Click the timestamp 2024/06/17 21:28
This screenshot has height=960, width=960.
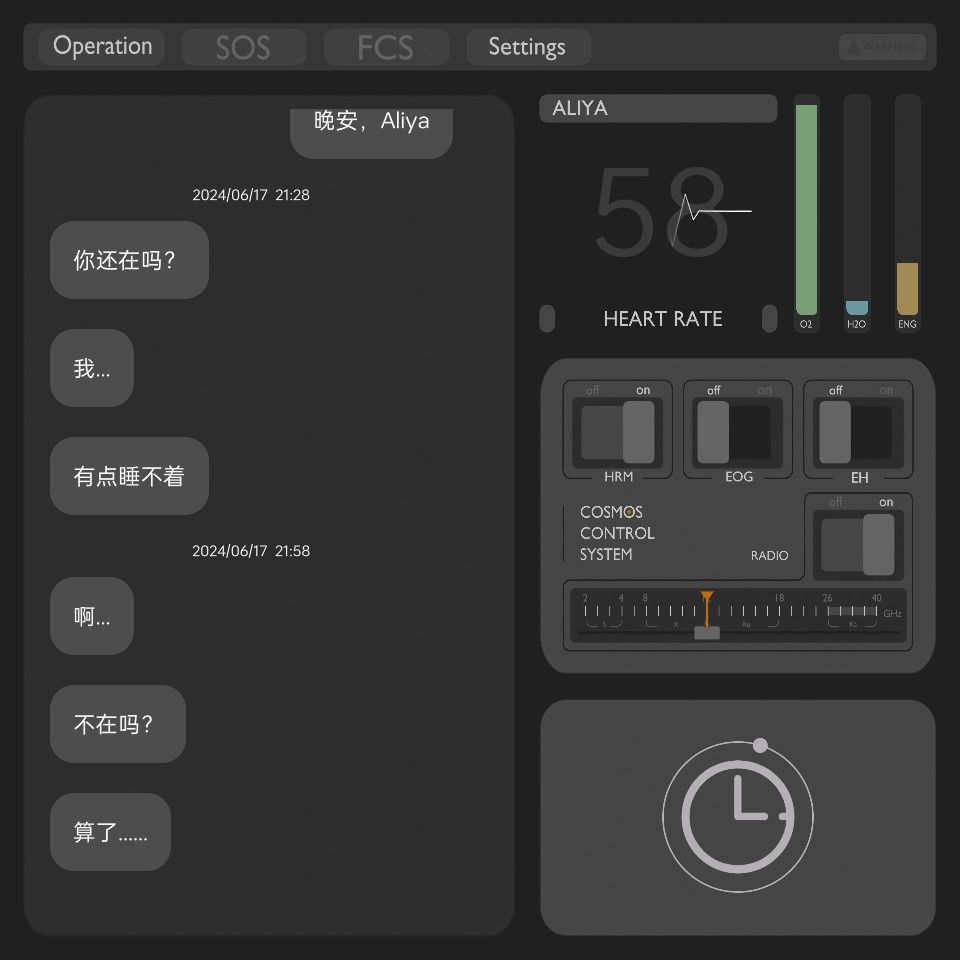click(251, 195)
